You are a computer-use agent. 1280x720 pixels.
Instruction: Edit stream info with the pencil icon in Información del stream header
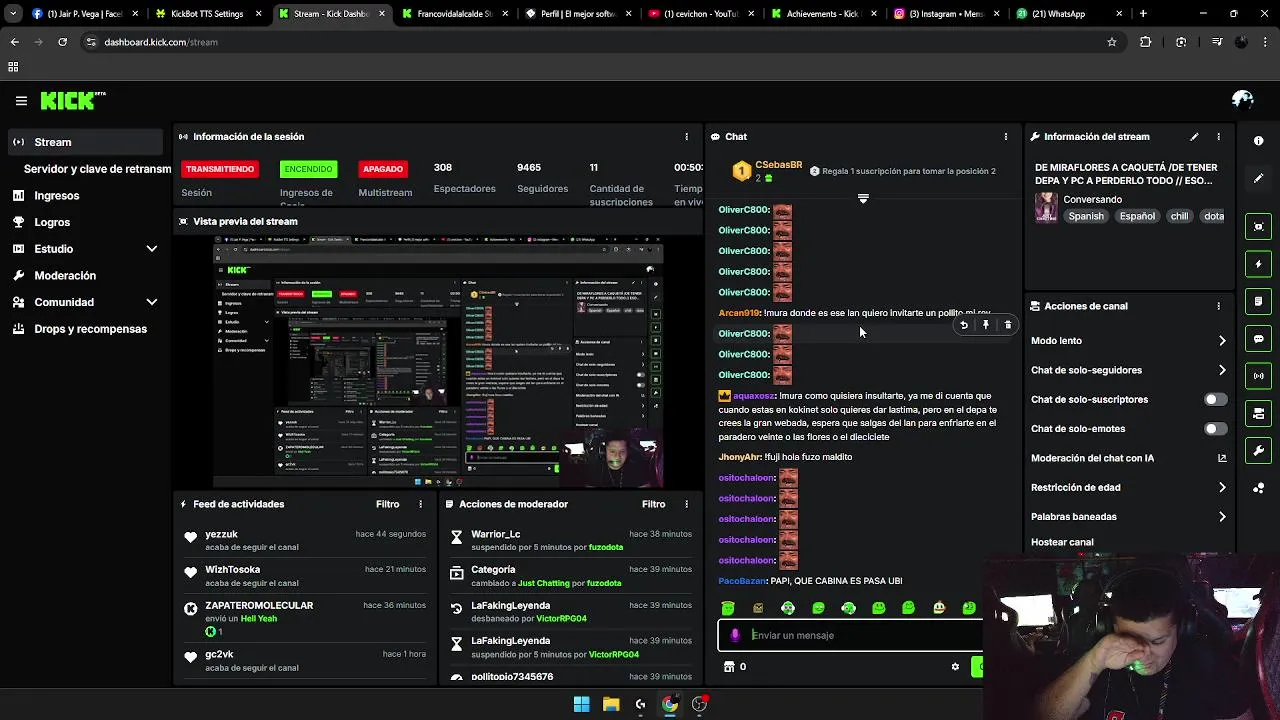click(x=1194, y=137)
